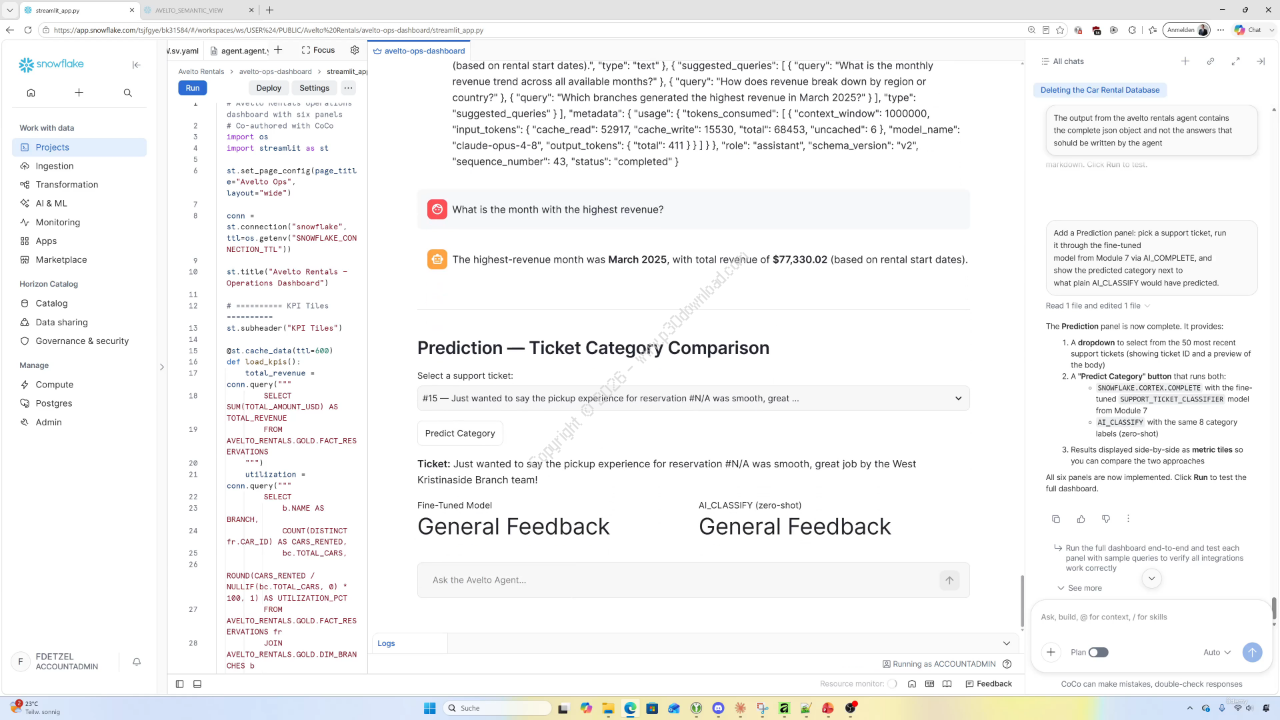Toggle Focus mode in the editor

tap(316, 50)
